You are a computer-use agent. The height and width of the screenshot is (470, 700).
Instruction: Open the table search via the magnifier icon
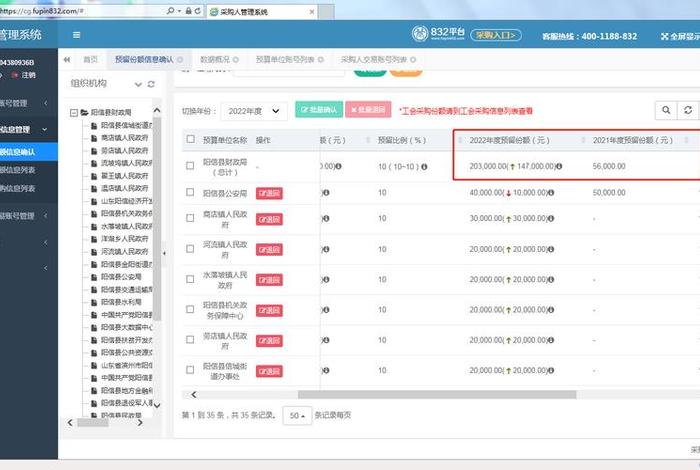(666, 110)
